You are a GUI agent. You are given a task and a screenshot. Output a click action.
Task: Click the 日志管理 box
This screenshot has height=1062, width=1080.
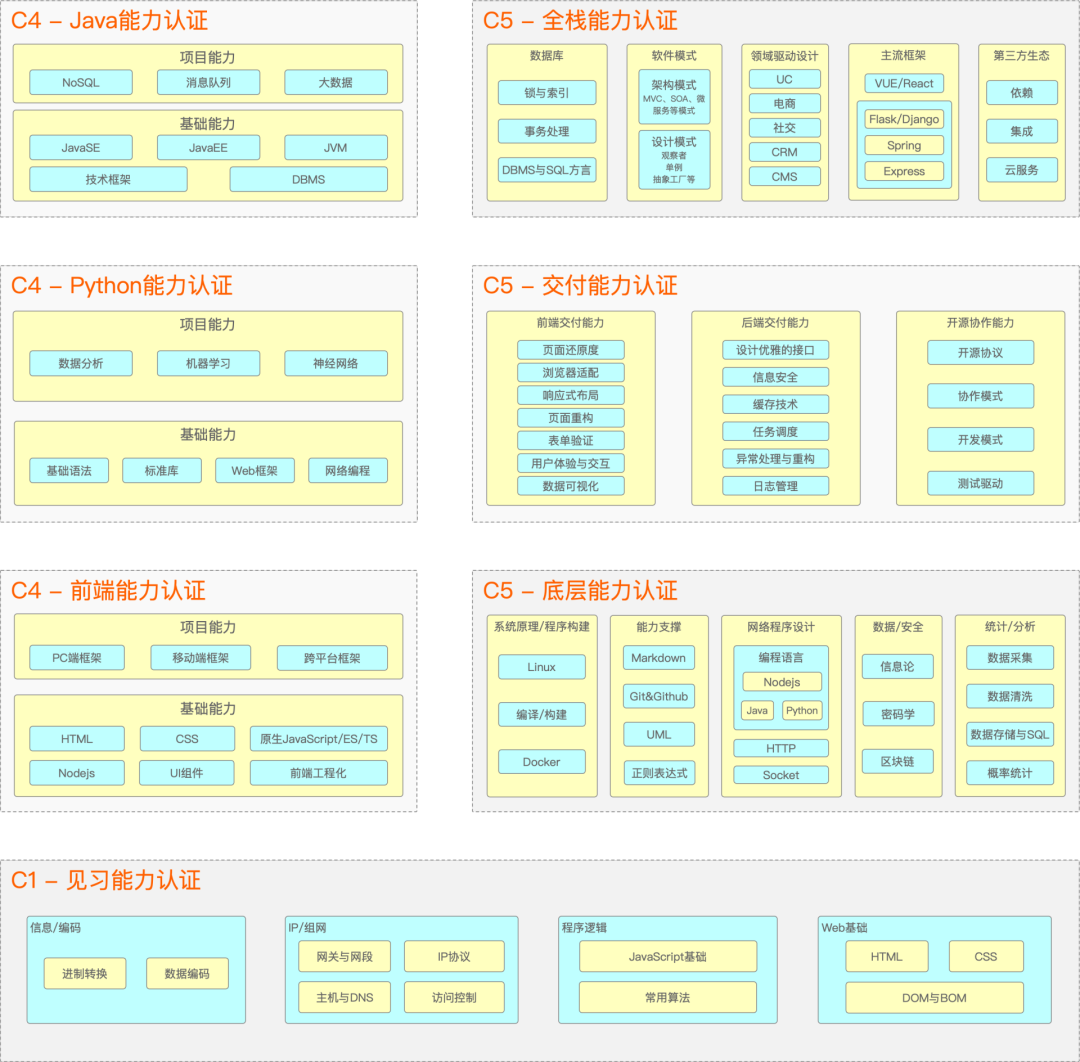pos(776,486)
